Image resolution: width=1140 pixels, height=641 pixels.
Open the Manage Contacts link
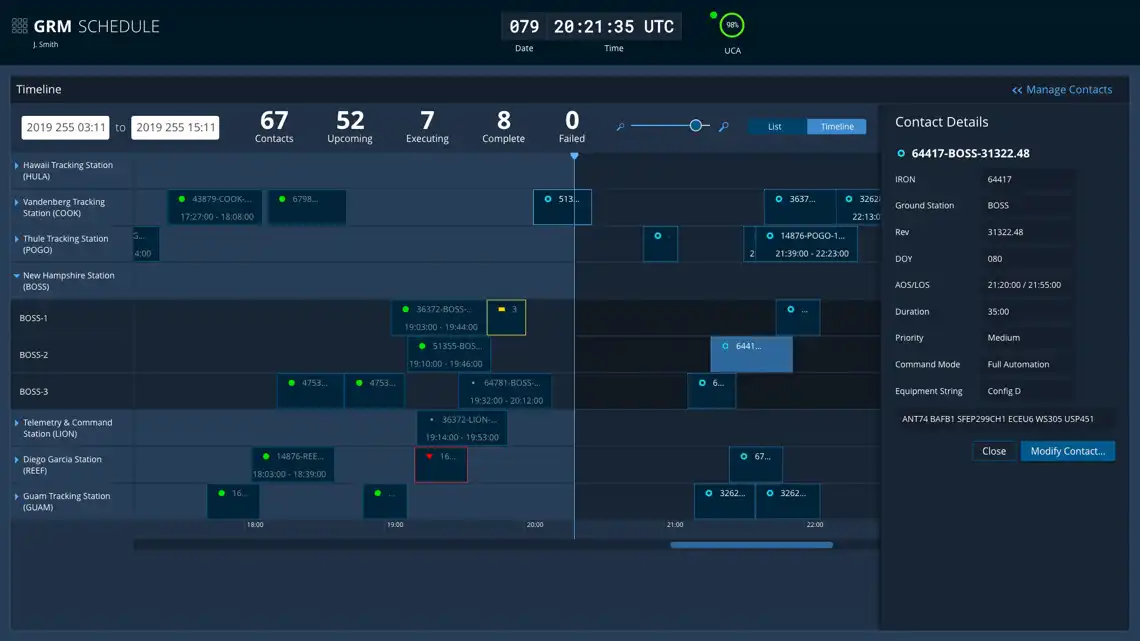click(x=1061, y=89)
